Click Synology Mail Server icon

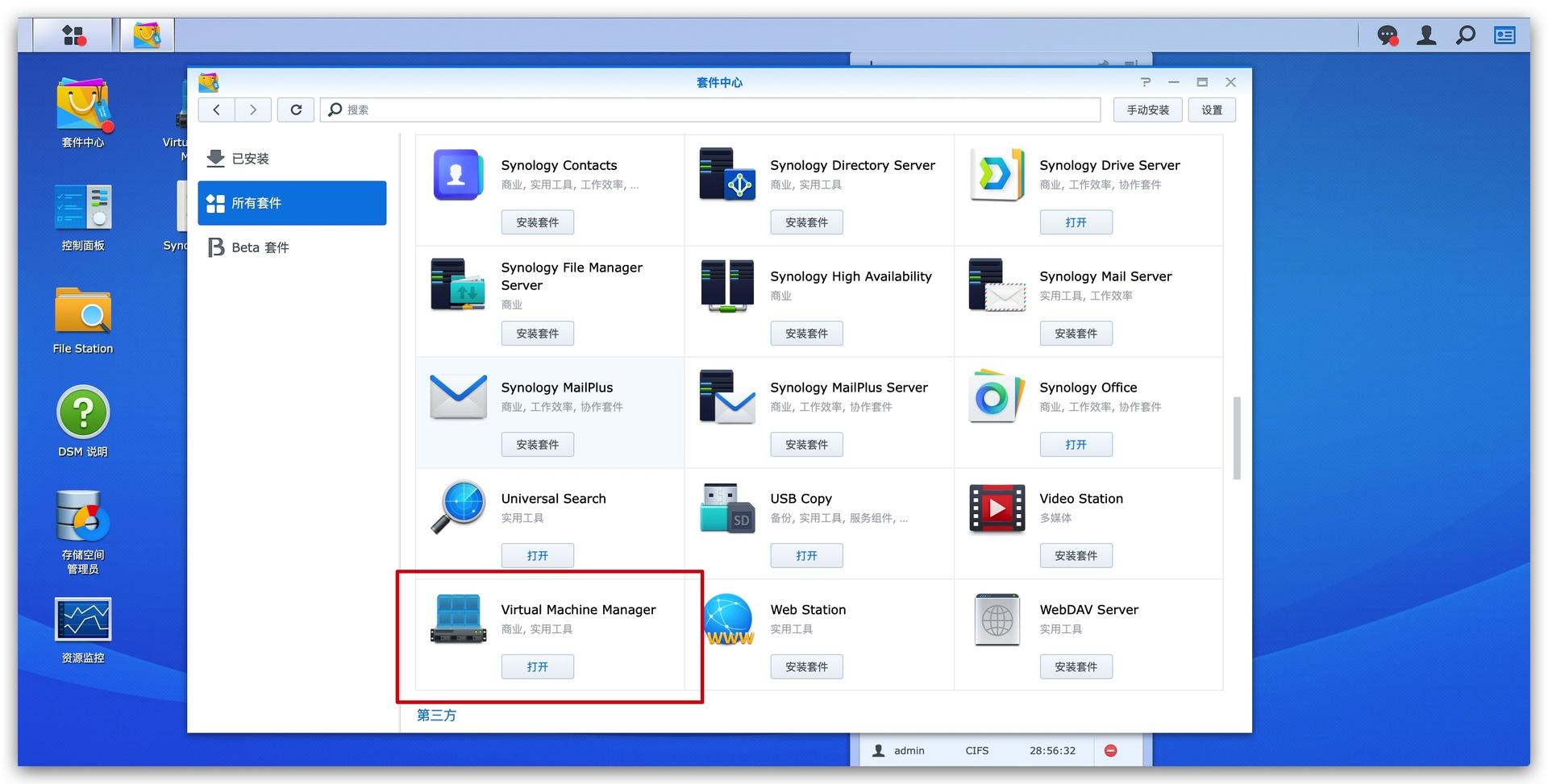tap(997, 284)
